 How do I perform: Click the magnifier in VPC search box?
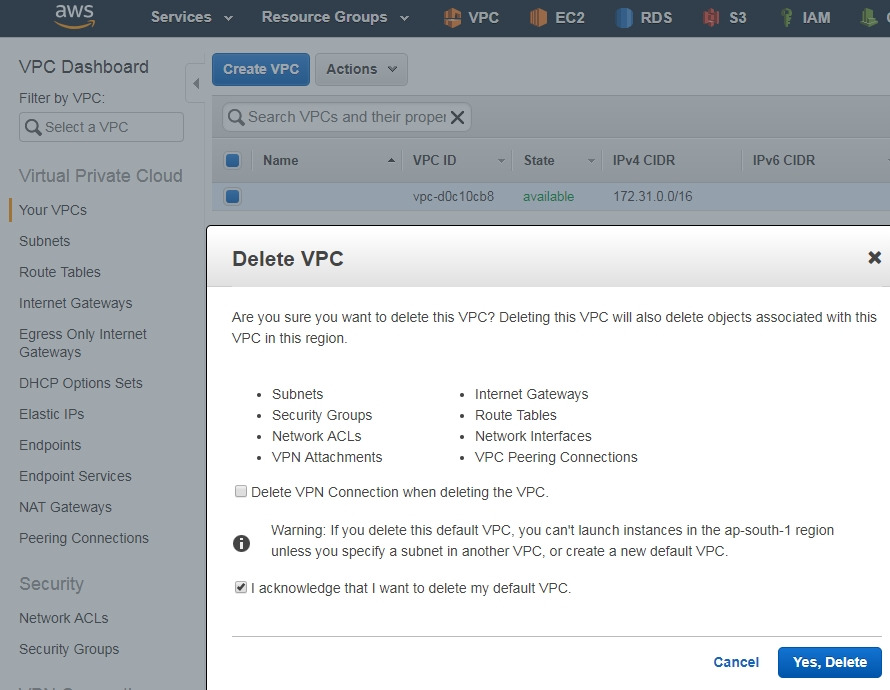click(x=236, y=117)
